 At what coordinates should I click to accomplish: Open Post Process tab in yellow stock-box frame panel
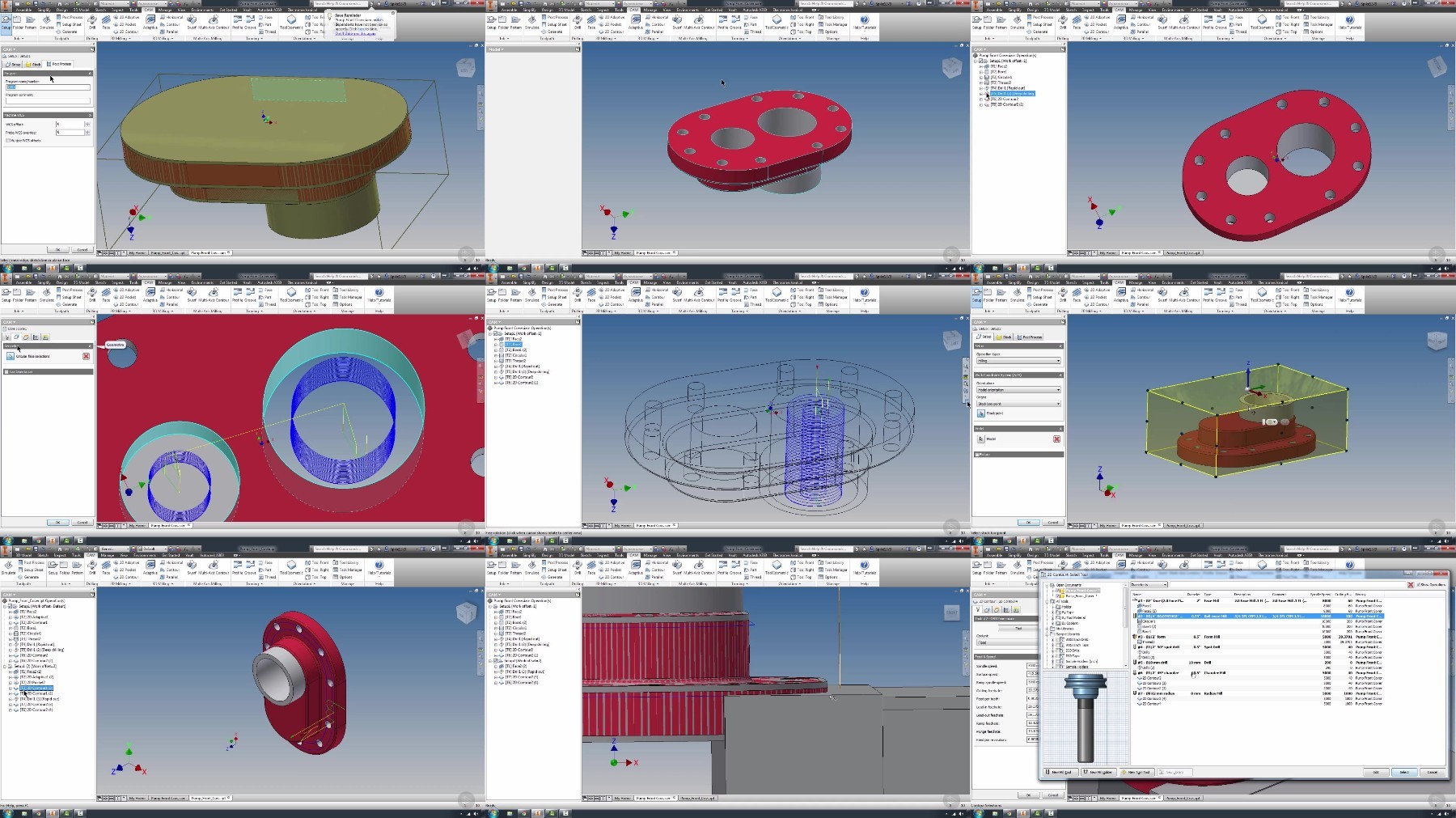point(1030,337)
